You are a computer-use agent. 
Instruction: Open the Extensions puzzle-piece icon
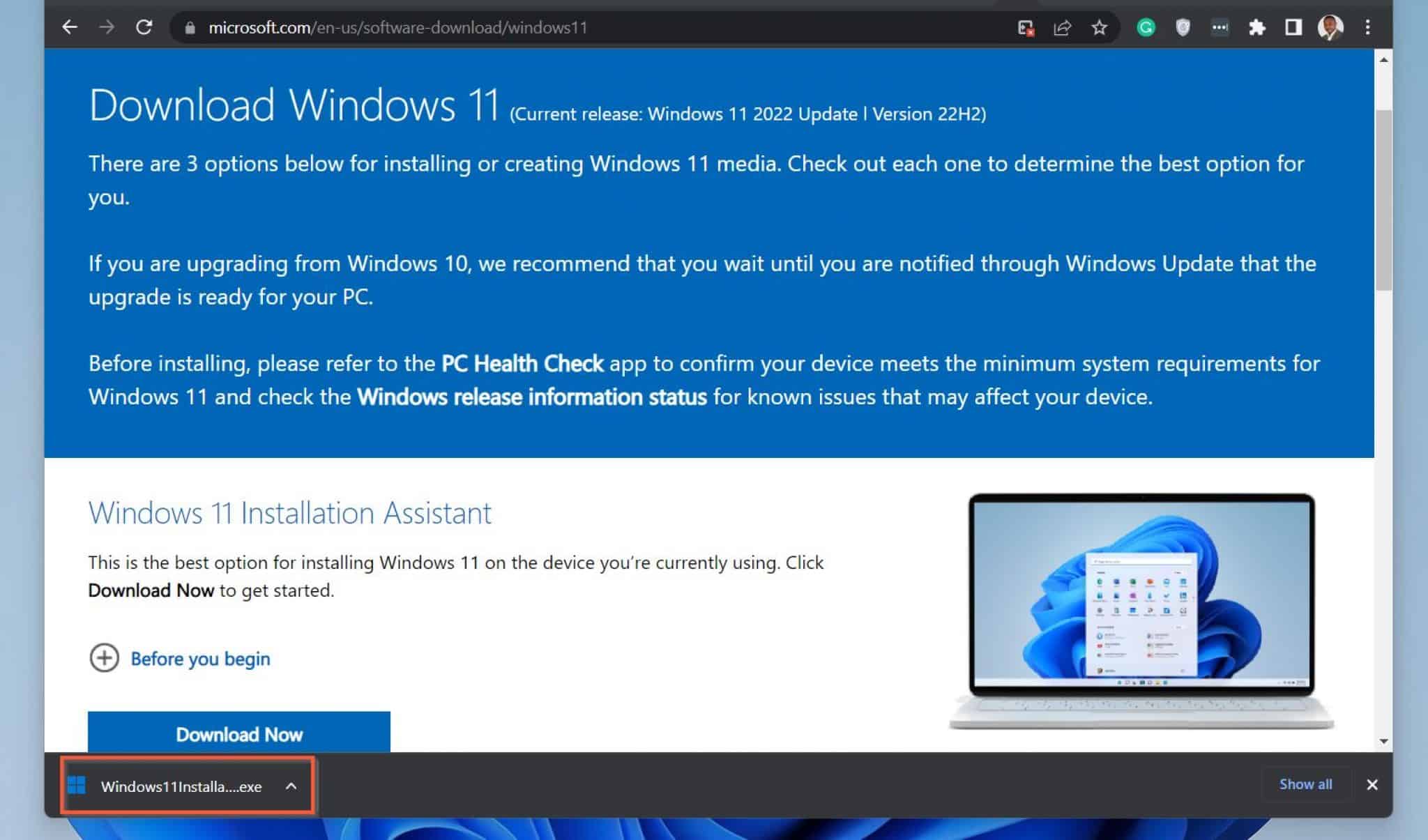1259,27
